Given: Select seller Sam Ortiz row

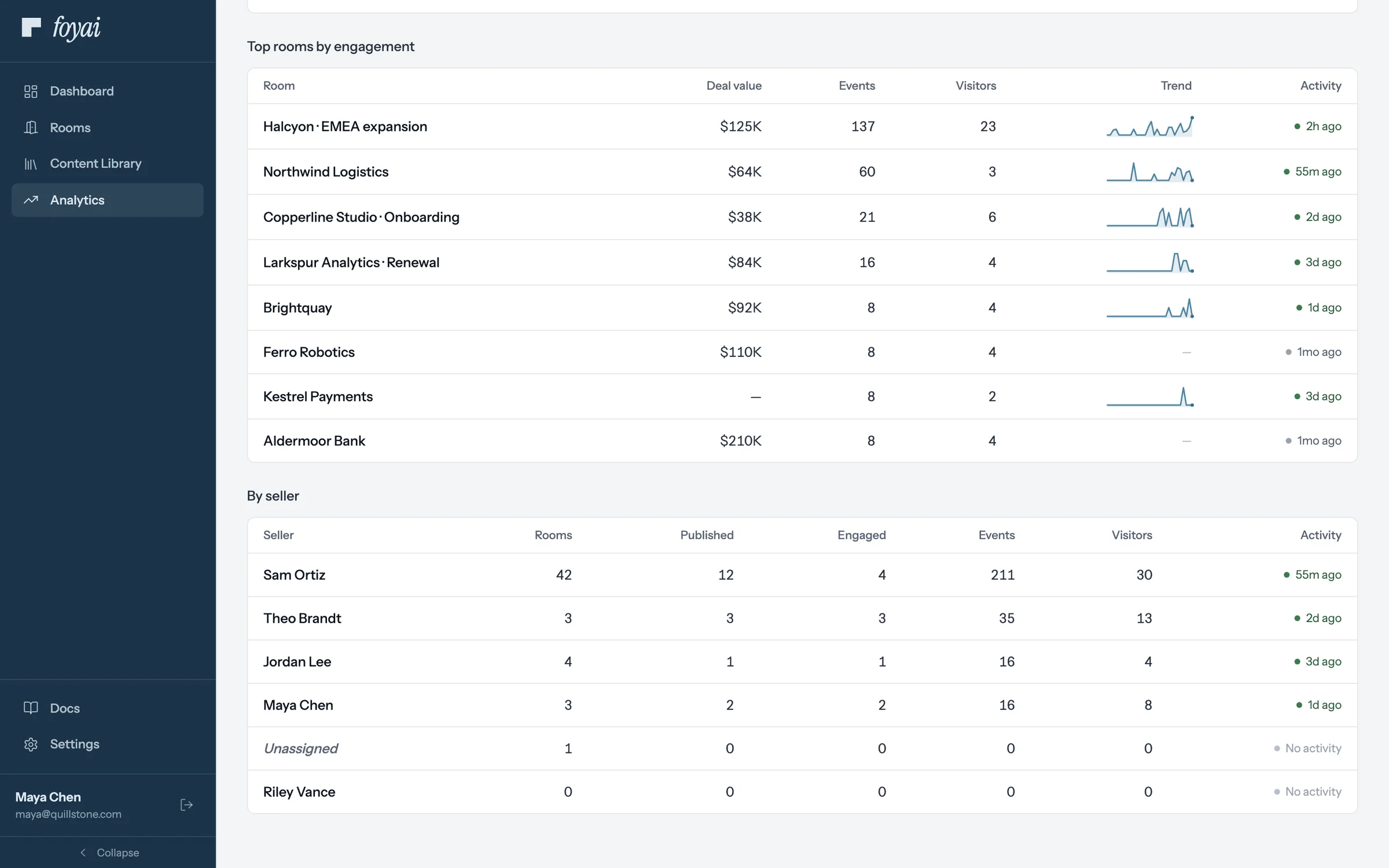Looking at the screenshot, I should pos(802,575).
